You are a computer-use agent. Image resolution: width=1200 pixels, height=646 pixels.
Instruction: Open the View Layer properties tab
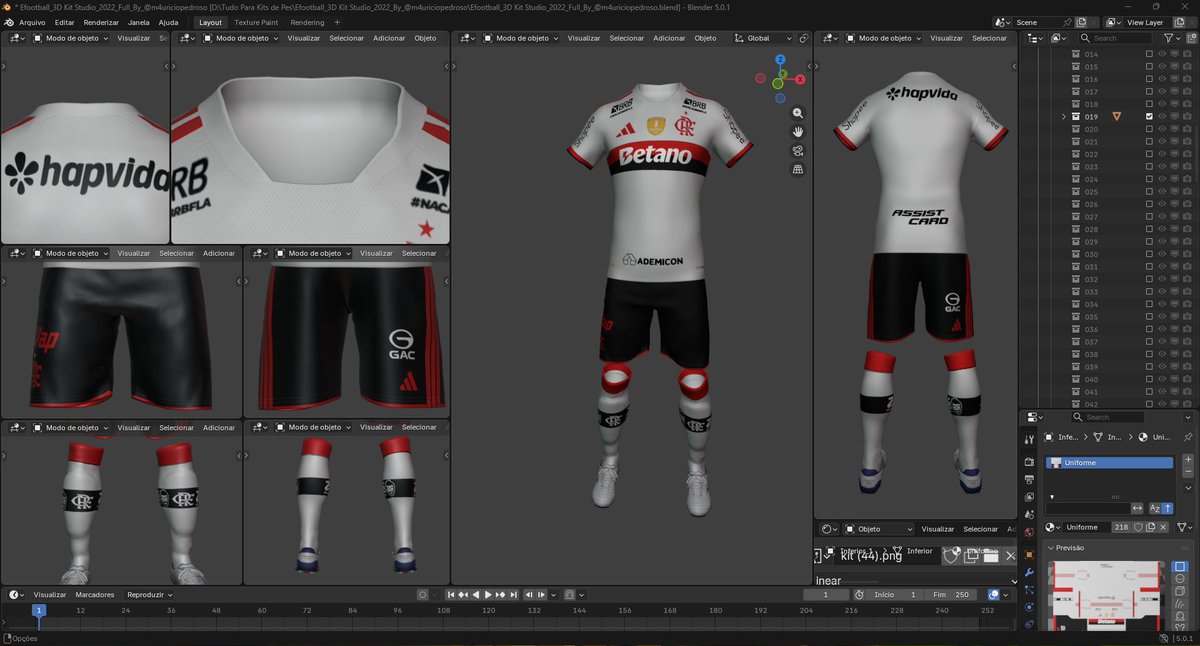click(x=1029, y=497)
